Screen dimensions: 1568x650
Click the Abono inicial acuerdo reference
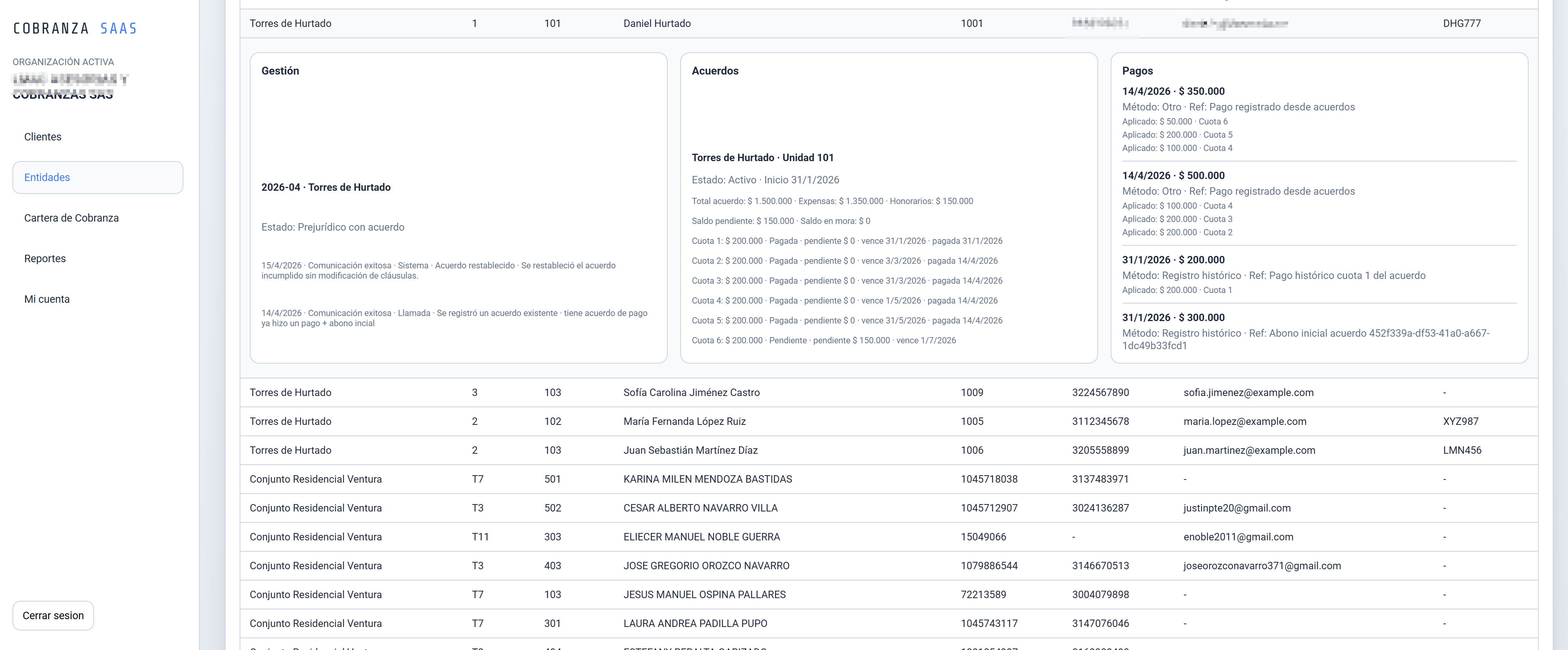click(1306, 339)
